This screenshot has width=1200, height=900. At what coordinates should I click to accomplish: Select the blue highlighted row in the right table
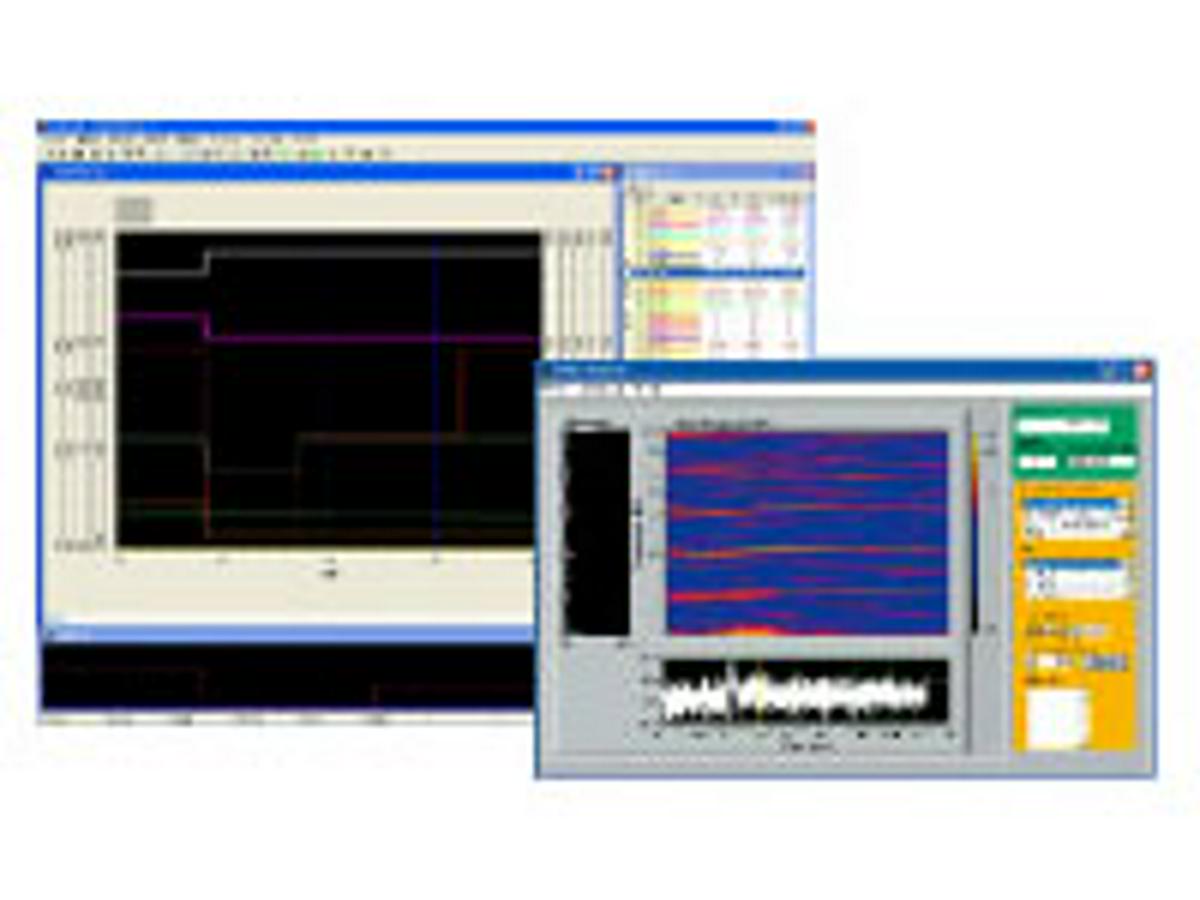(x=715, y=272)
